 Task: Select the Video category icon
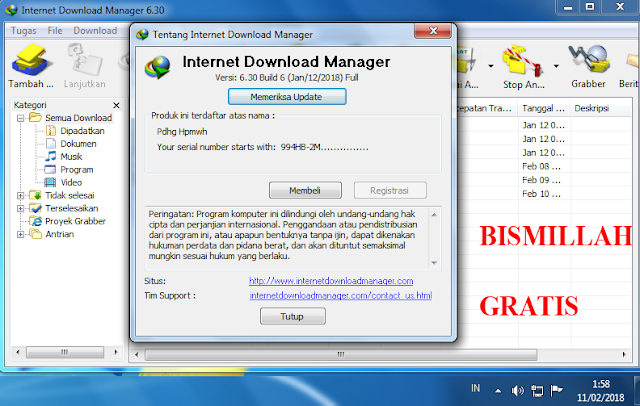point(51,182)
